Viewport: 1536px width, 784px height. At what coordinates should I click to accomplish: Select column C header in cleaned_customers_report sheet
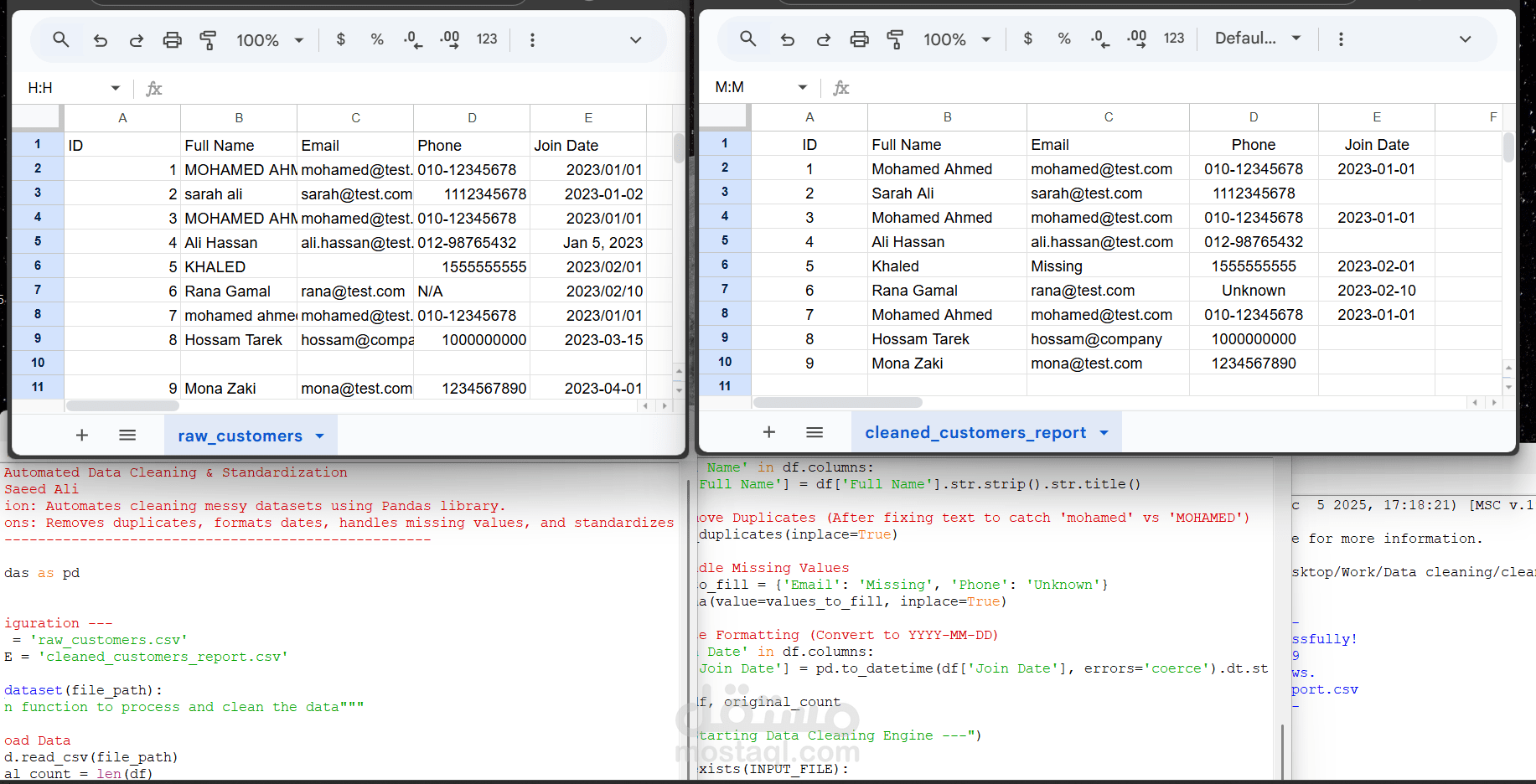pyautogui.click(x=1108, y=117)
